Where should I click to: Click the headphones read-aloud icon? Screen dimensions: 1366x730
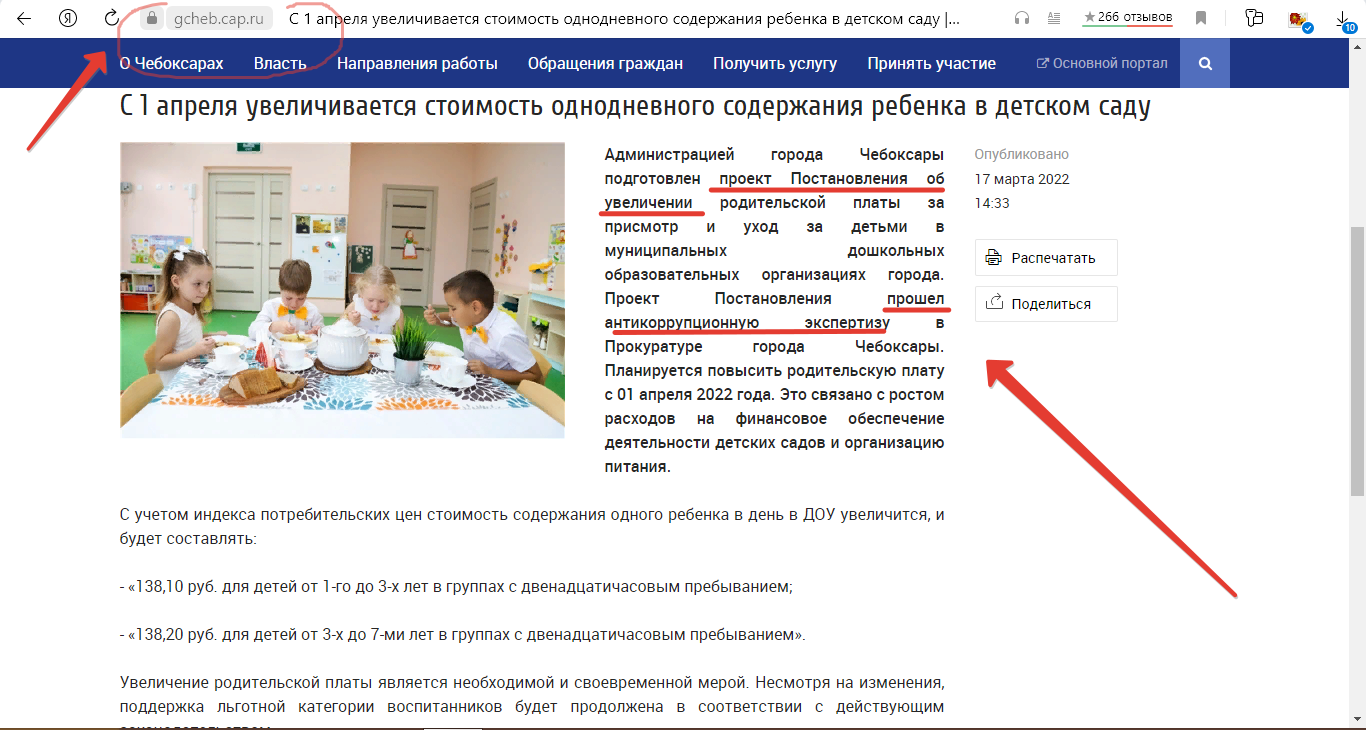[1022, 17]
